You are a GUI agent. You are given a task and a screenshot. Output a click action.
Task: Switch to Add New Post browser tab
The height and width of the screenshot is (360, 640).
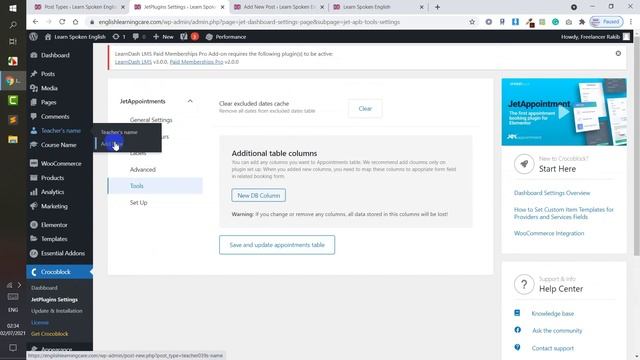[279, 7]
